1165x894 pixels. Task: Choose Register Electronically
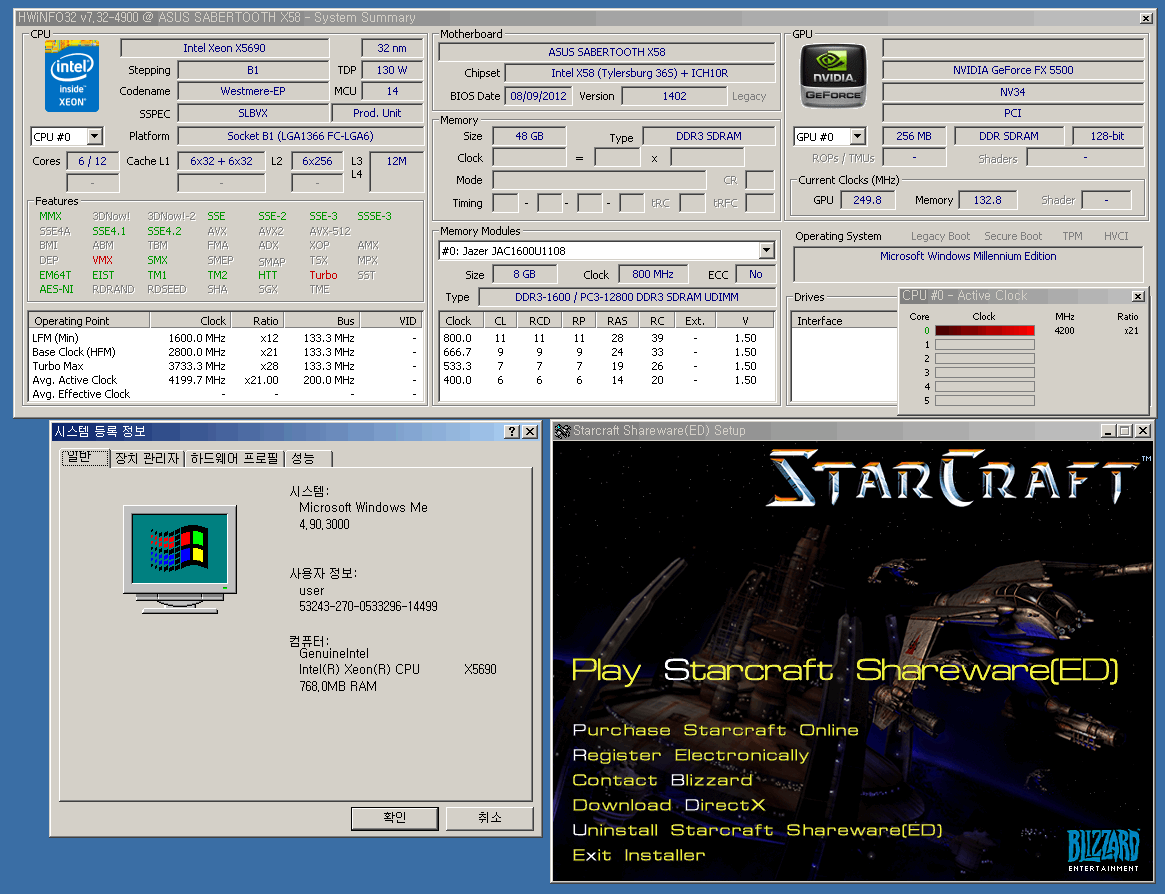click(690, 756)
